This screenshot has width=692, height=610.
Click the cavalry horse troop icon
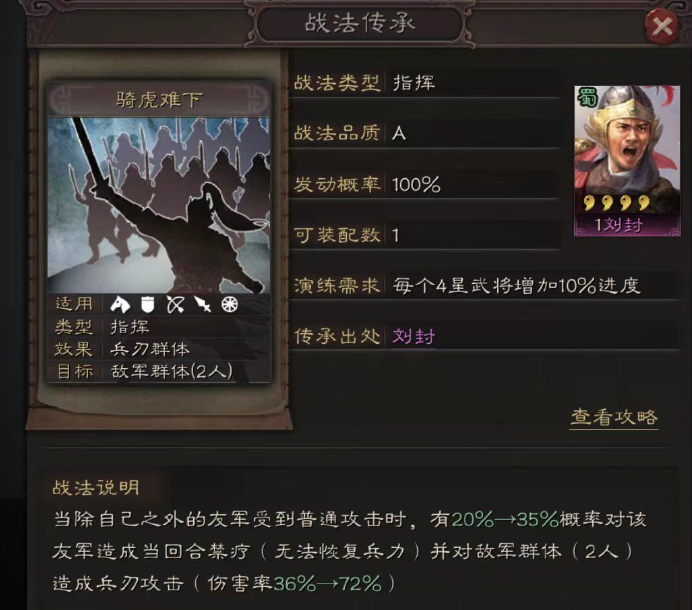pyautogui.click(x=120, y=305)
